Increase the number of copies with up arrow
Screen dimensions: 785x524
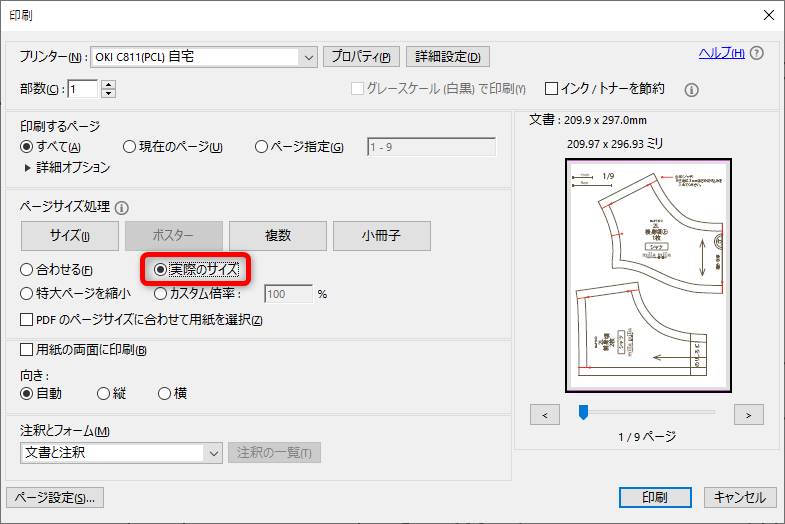click(109, 84)
